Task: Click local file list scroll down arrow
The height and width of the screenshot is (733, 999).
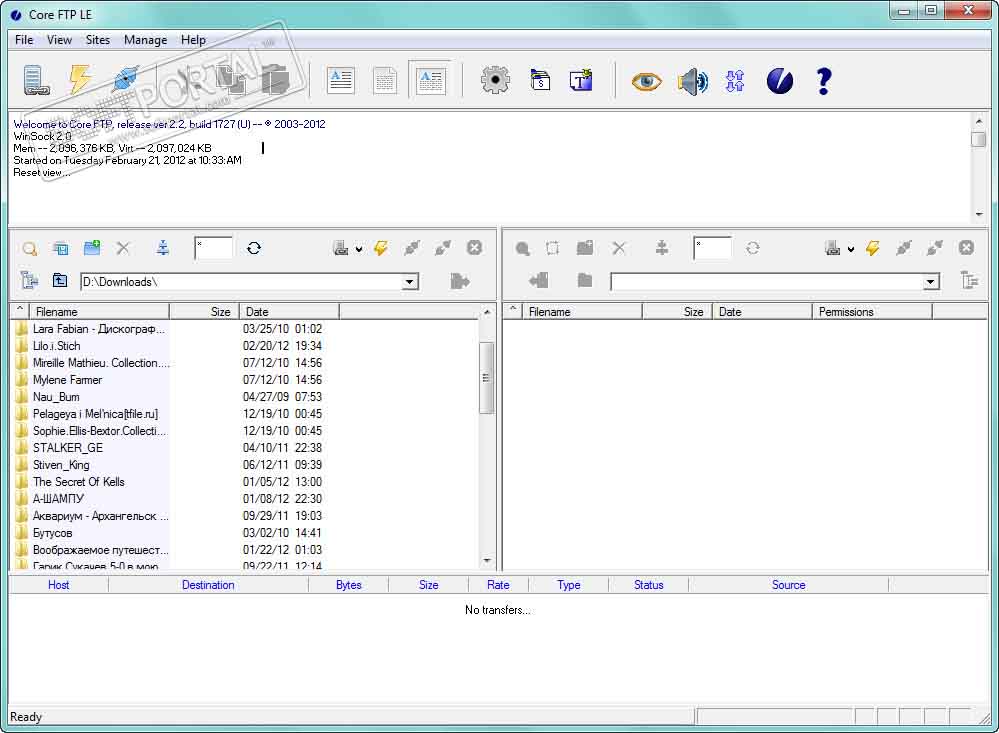Action: 487,561
